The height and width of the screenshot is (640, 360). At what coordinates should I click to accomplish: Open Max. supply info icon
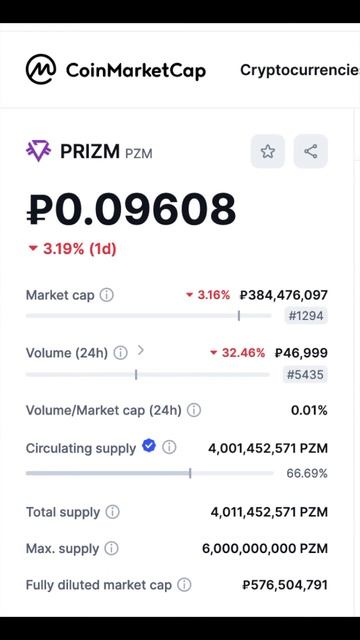point(111,548)
